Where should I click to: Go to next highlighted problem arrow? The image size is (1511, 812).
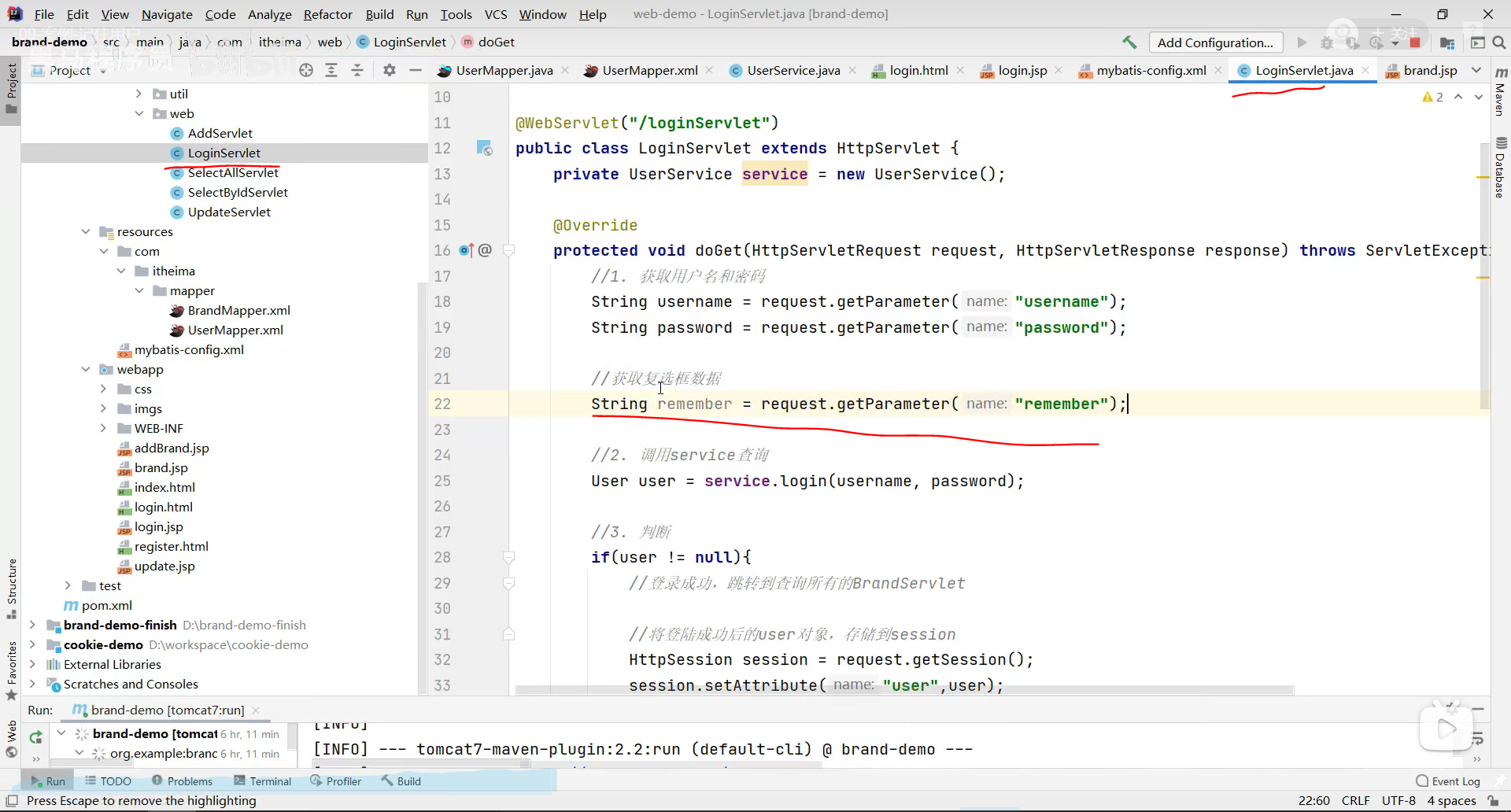[x=1479, y=97]
